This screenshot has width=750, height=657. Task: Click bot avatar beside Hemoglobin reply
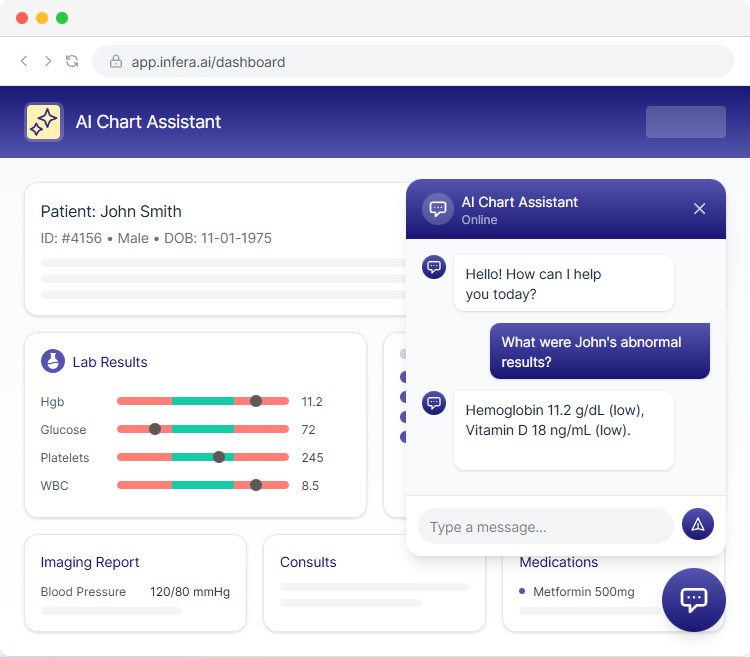433,403
